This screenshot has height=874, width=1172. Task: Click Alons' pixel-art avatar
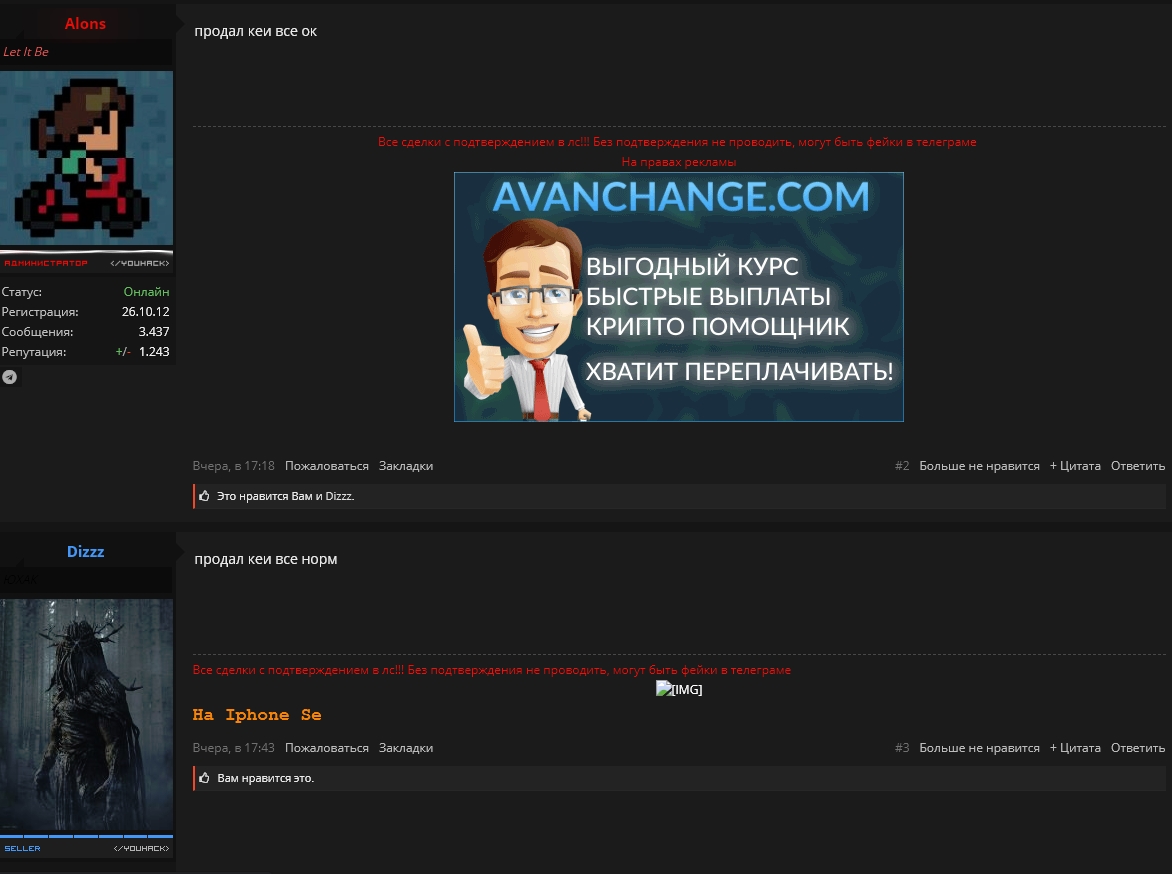pos(87,158)
